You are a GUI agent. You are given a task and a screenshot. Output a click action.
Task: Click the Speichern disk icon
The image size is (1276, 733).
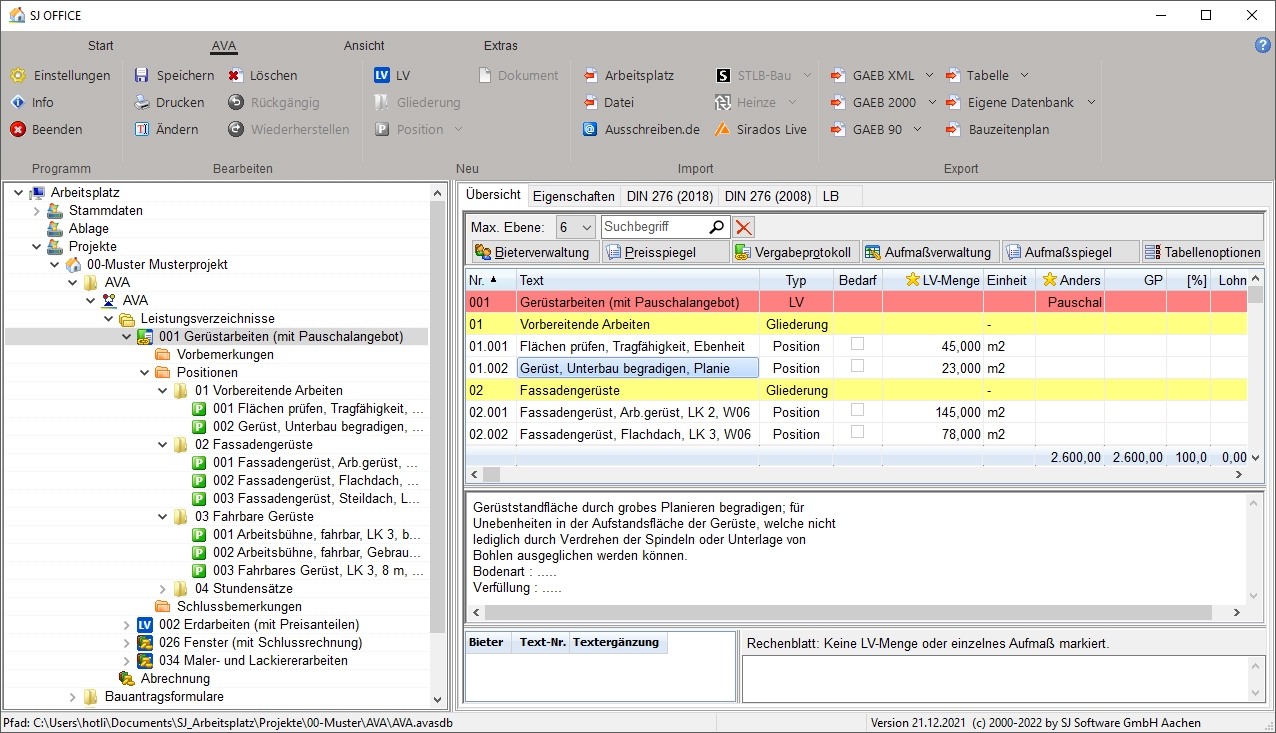pyautogui.click(x=142, y=75)
